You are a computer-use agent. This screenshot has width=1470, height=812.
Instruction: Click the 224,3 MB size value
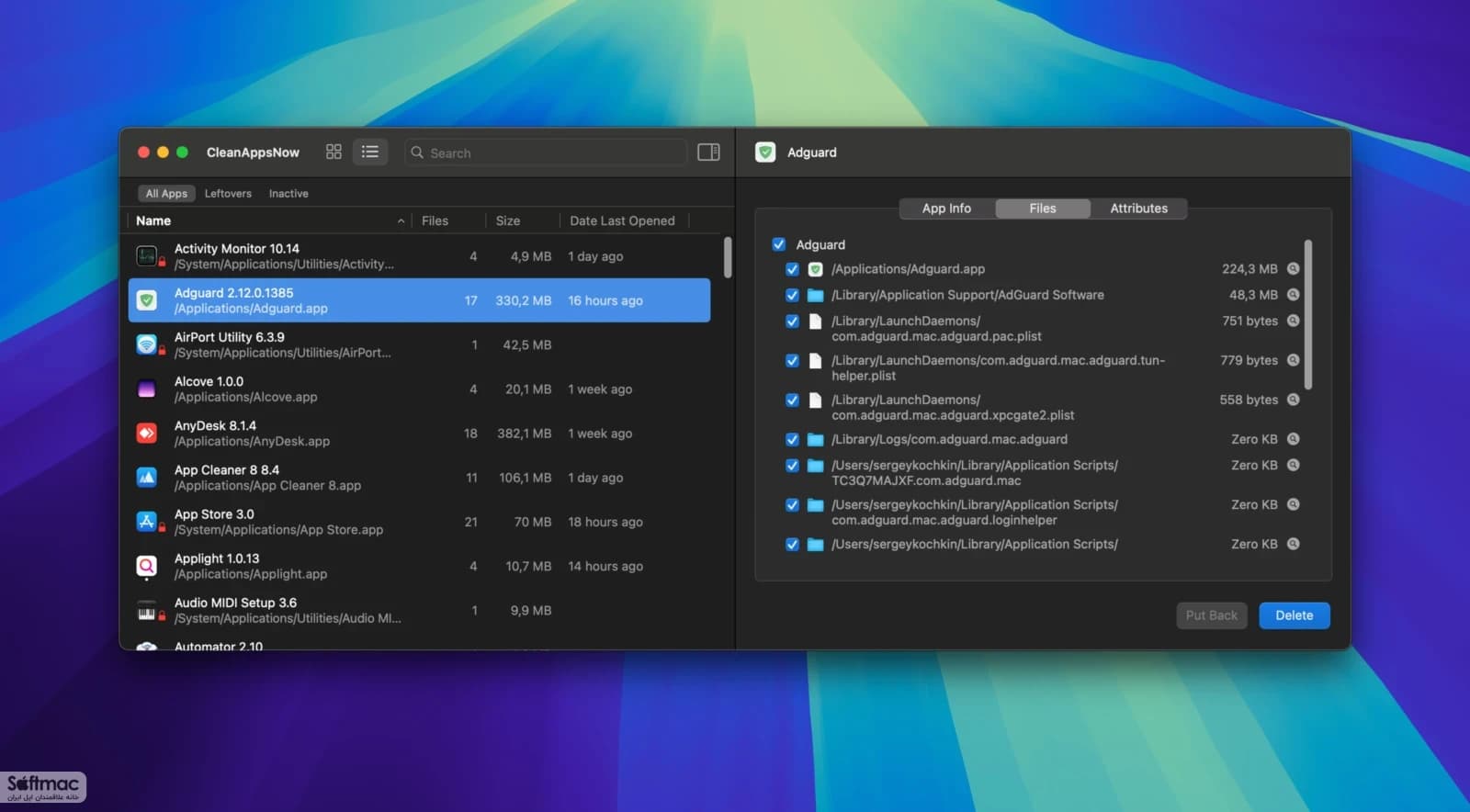(1249, 269)
